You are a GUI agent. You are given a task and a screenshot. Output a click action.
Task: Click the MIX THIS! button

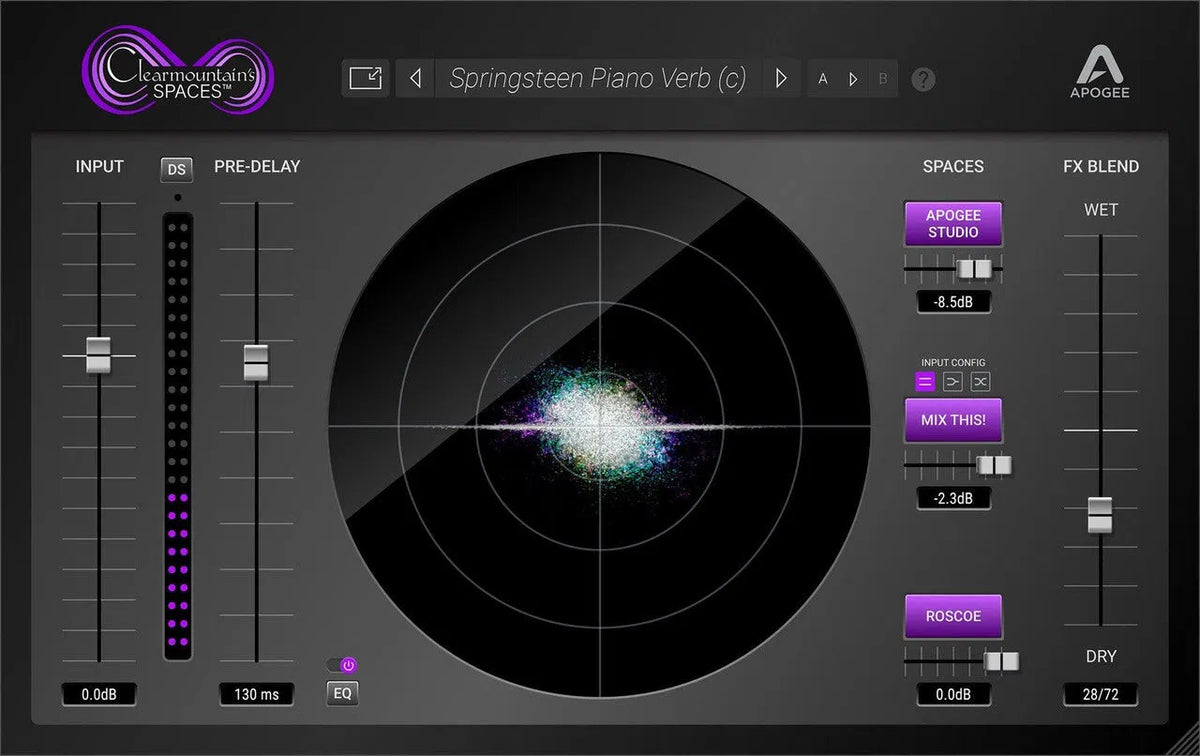pos(952,420)
